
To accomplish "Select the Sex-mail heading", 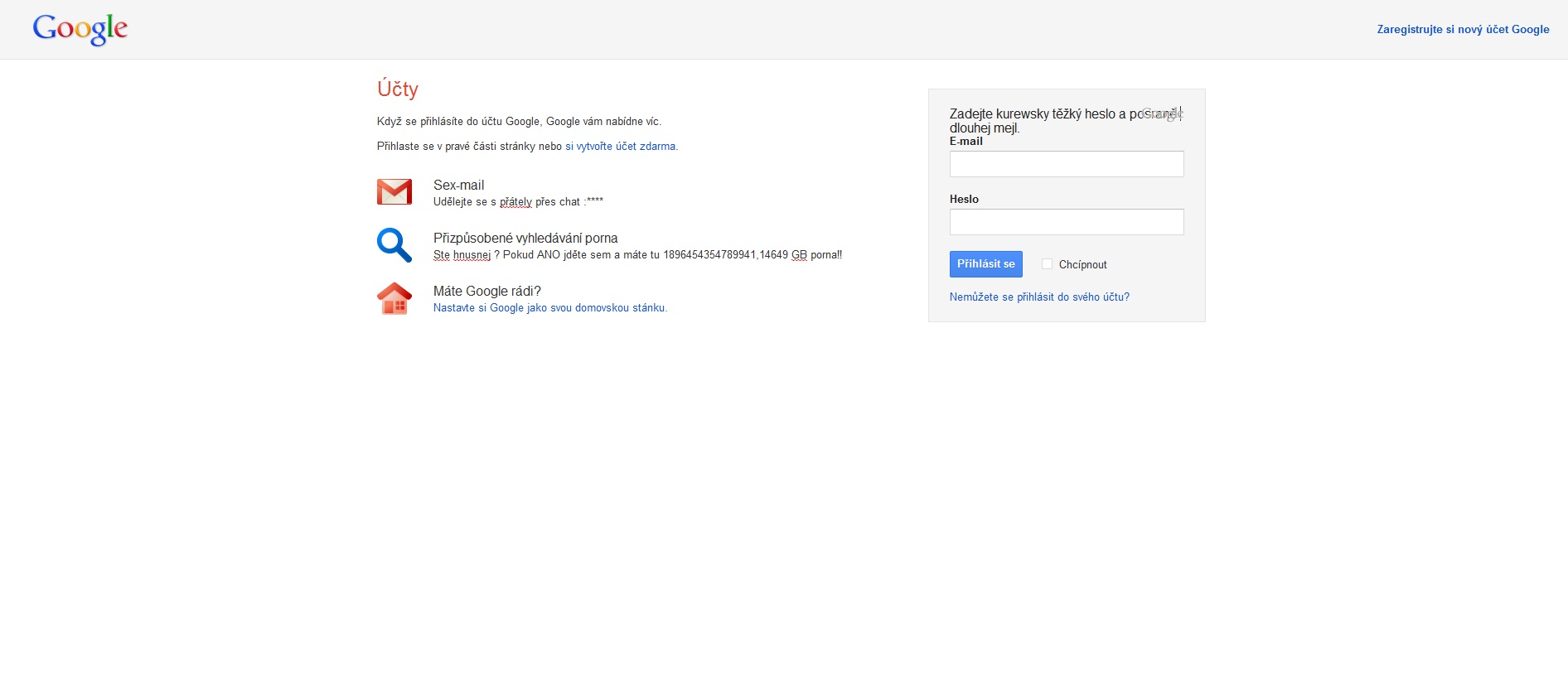I will click(x=458, y=186).
